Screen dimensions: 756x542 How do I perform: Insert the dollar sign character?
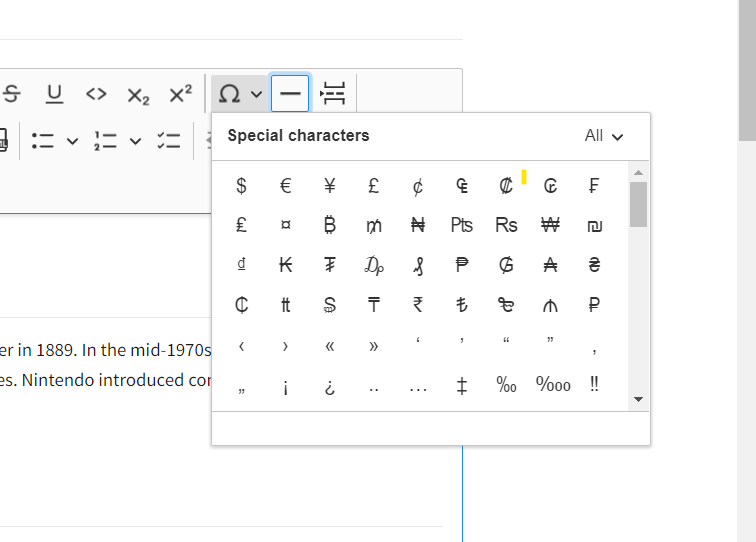[242, 186]
